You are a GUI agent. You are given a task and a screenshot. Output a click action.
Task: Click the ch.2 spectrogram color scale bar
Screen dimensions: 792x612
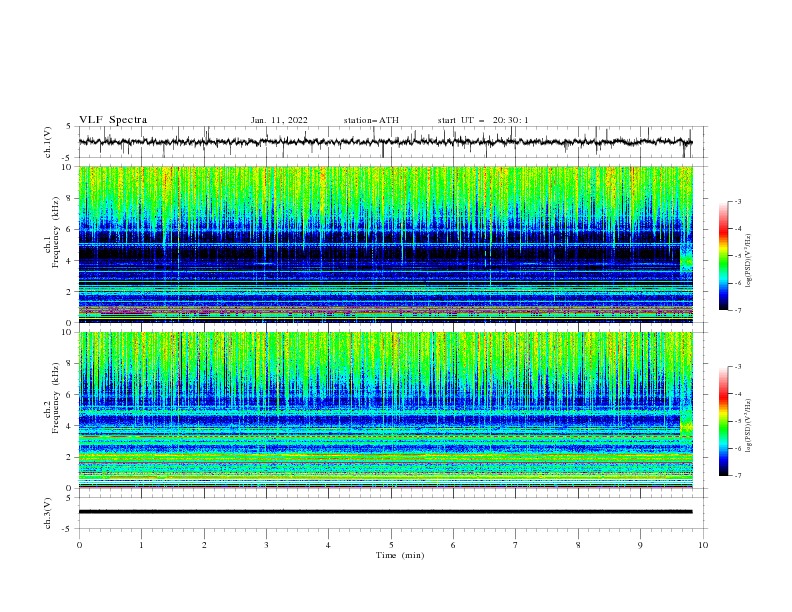pos(724,421)
